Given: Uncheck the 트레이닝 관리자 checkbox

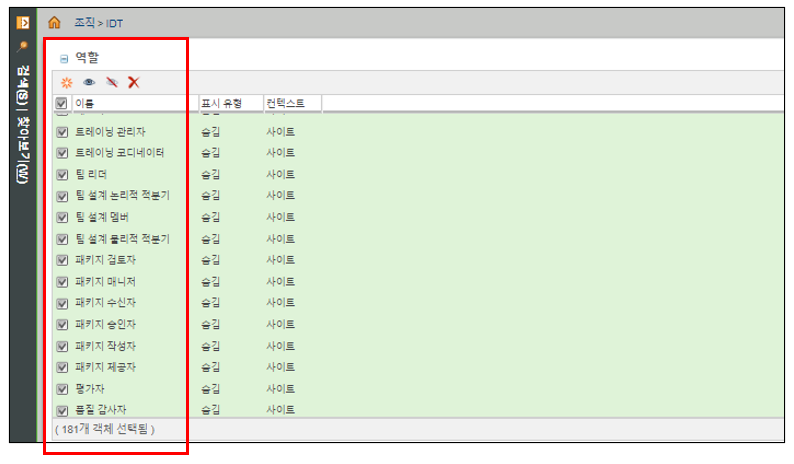Looking at the screenshot, I should pyautogui.click(x=62, y=132).
